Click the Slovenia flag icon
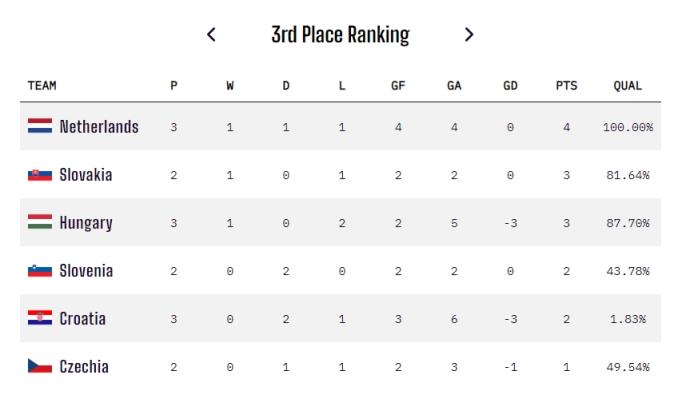Image resolution: width=674 pixels, height=403 pixels. click(x=40, y=271)
